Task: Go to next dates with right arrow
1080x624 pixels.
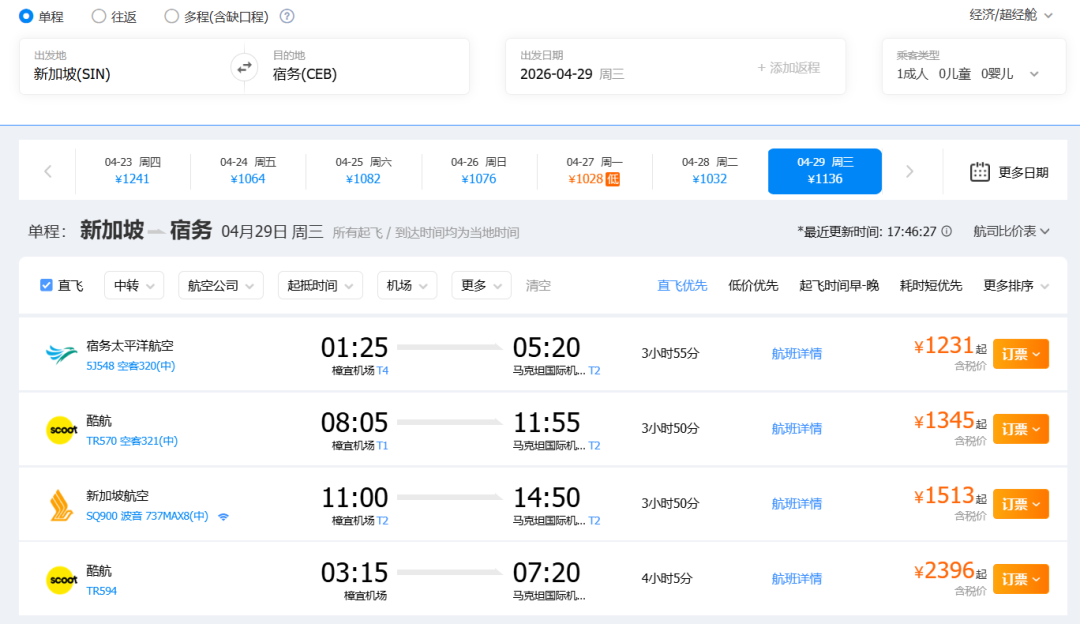Action: click(x=909, y=171)
